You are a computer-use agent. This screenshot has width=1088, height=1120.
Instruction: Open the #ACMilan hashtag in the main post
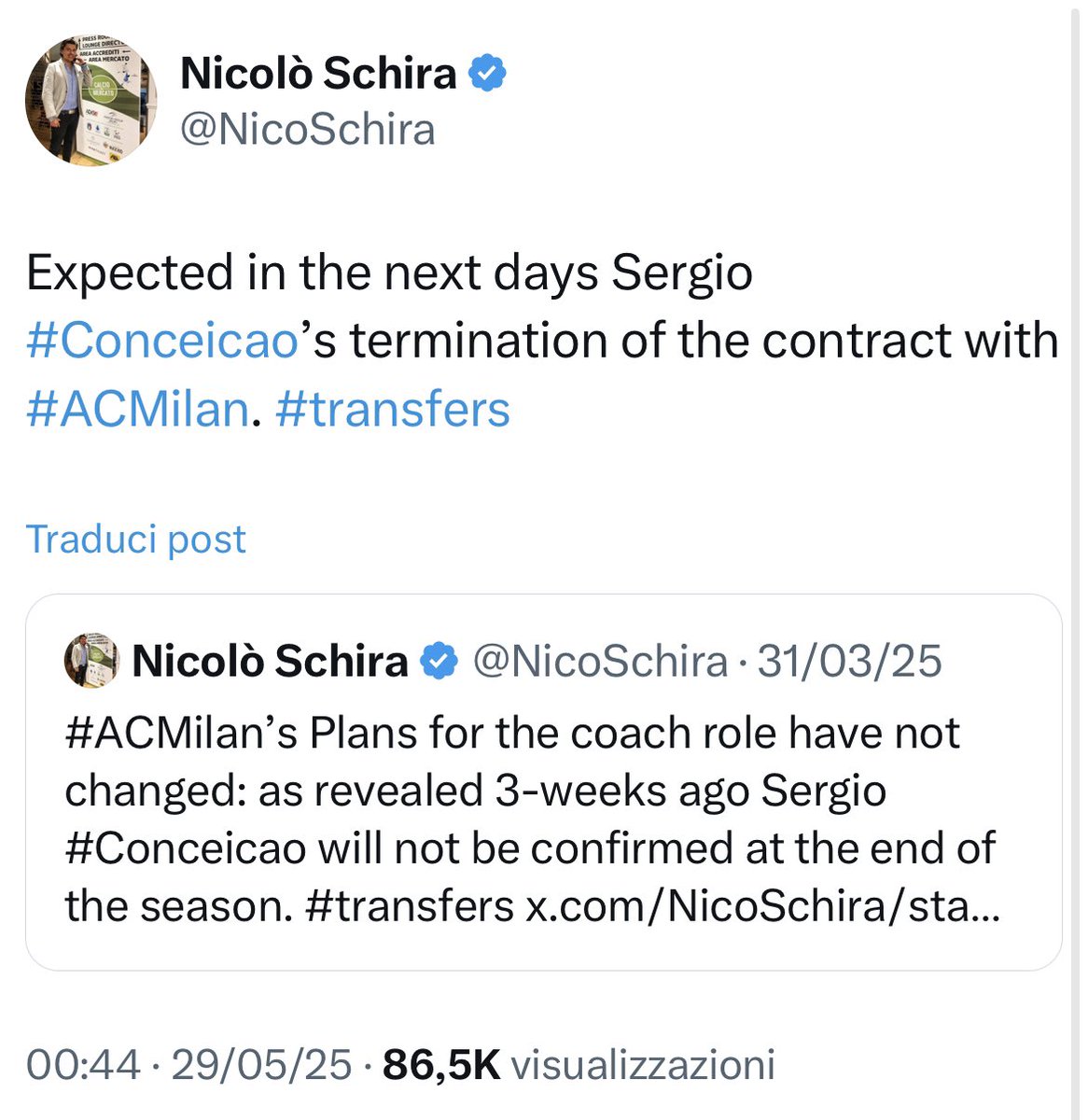point(138,410)
